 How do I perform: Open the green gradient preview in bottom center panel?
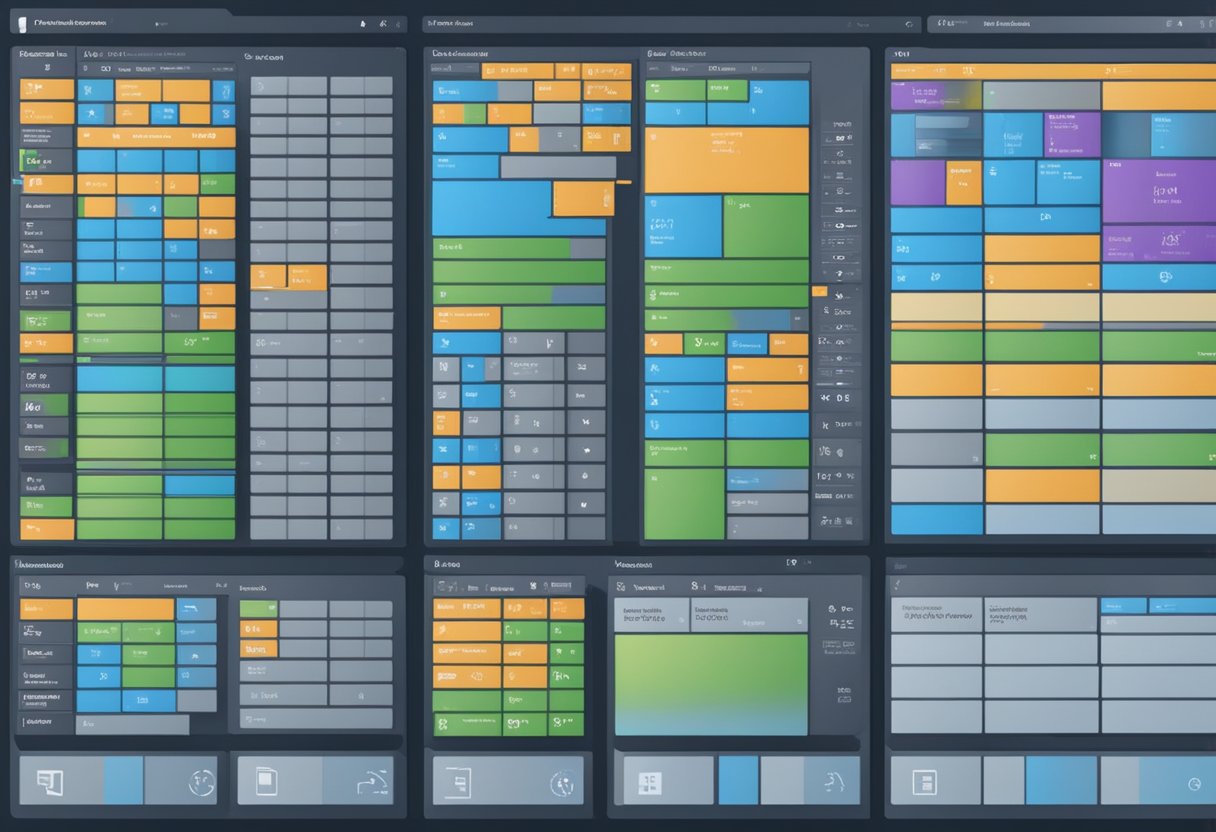coord(710,683)
